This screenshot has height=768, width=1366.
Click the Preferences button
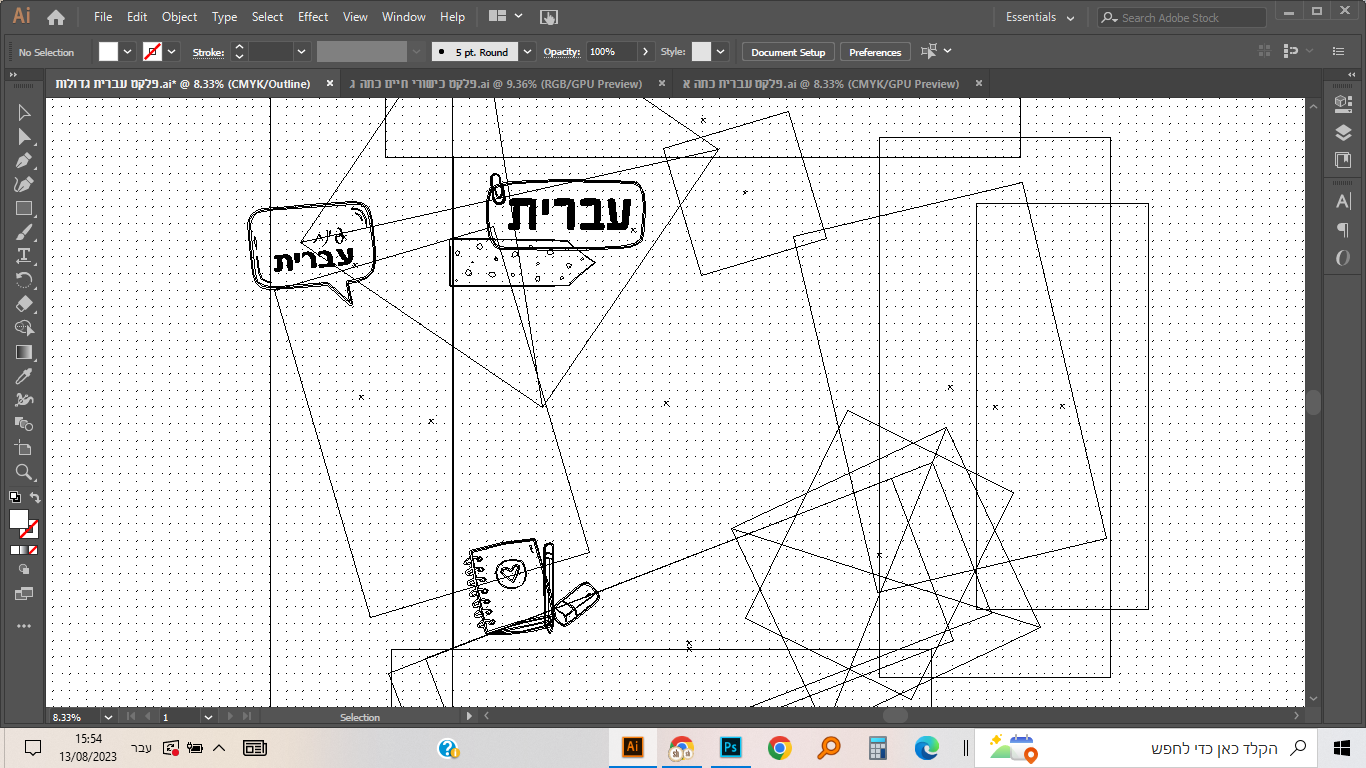click(x=875, y=52)
